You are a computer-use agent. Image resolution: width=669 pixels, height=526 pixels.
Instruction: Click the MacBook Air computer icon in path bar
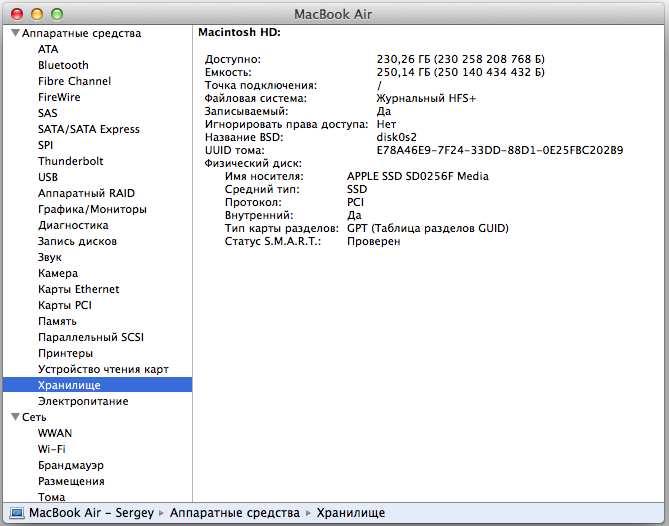point(17,512)
